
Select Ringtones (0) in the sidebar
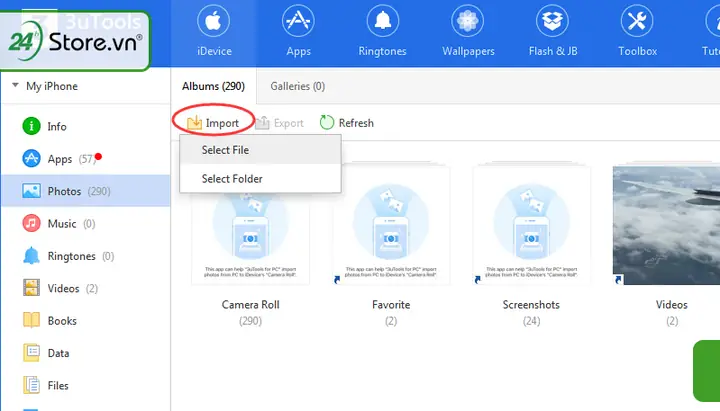pos(85,256)
